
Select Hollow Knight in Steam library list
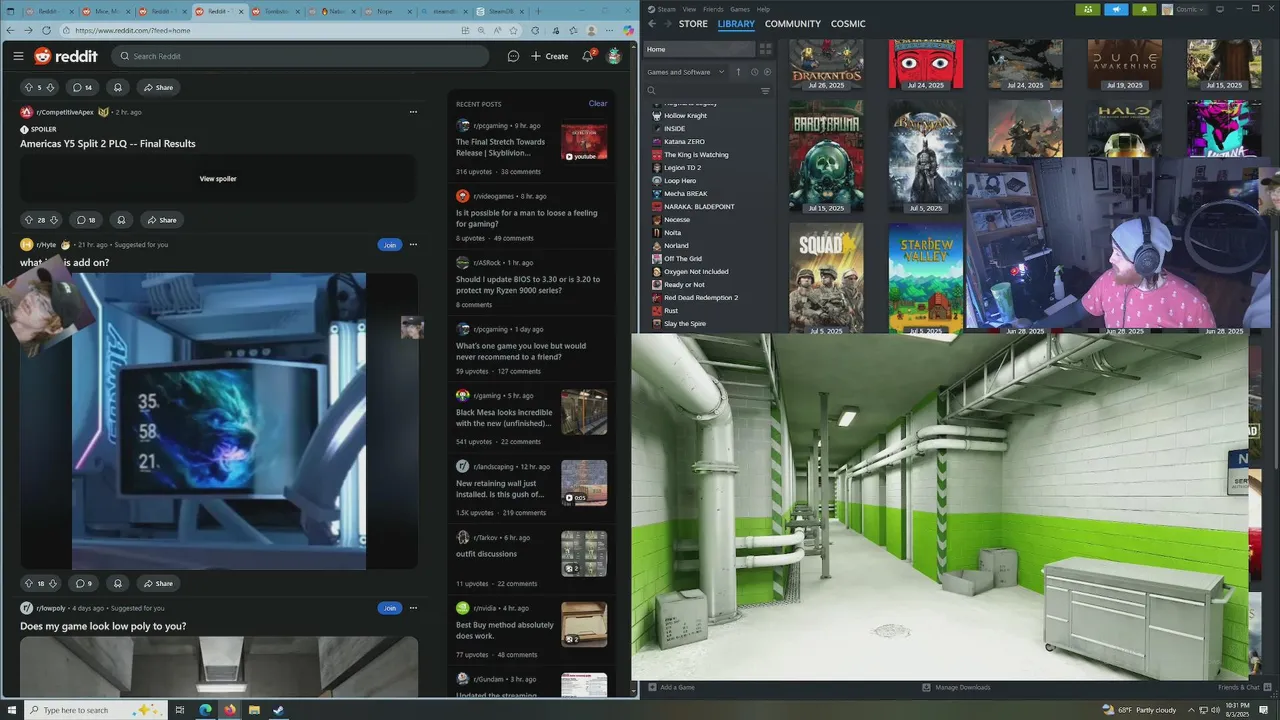click(685, 115)
